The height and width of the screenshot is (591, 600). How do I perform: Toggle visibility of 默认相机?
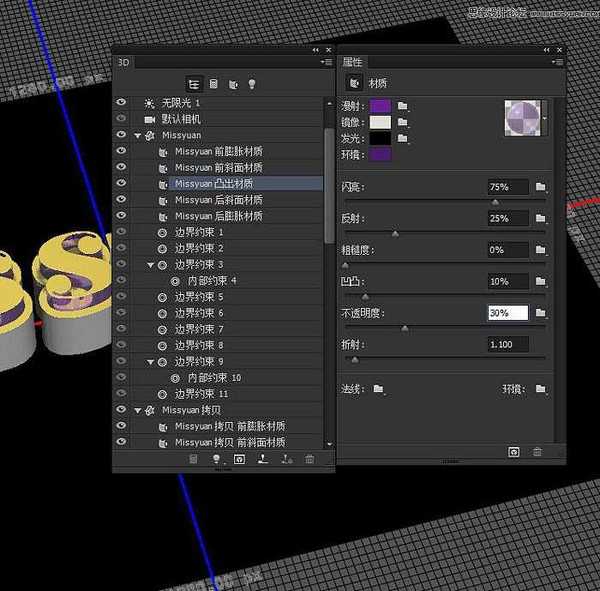point(121,119)
